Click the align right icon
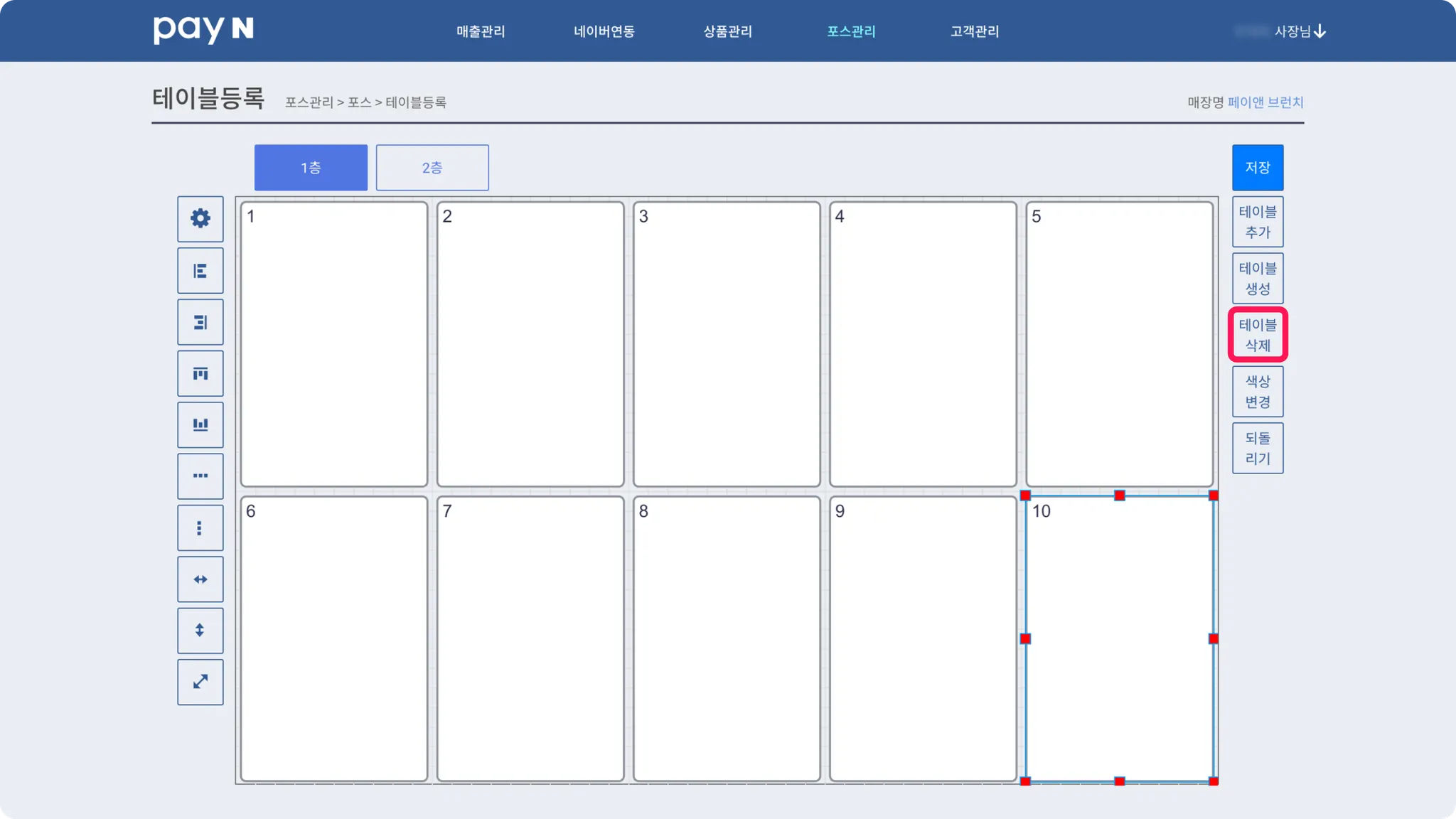 (200, 322)
